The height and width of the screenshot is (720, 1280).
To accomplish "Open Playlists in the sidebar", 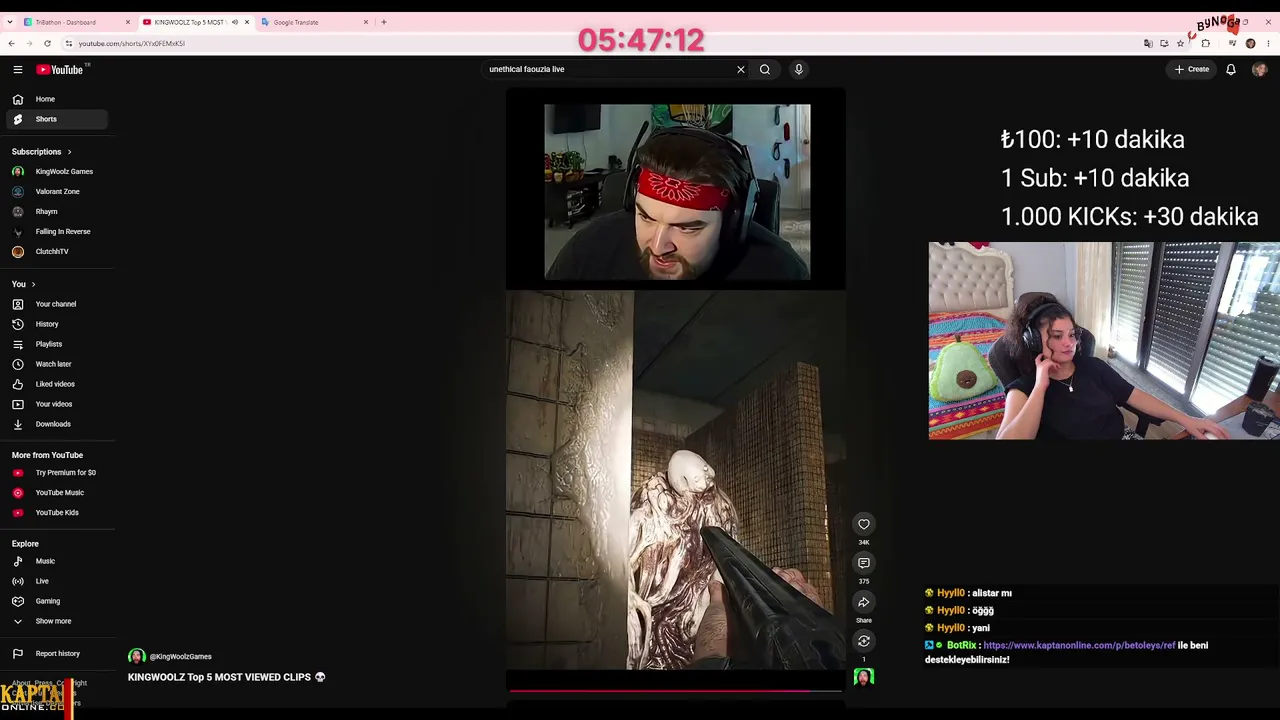I will tap(56, 344).
